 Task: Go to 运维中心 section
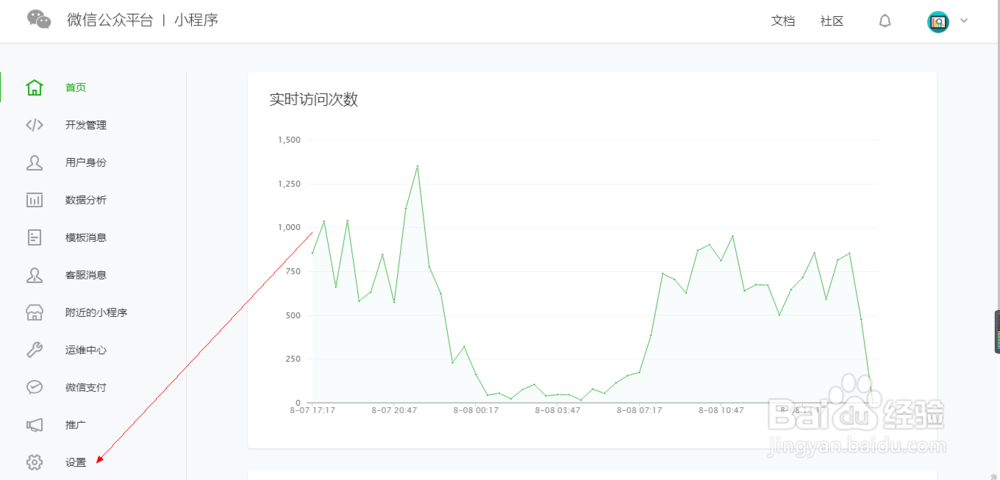(85, 350)
